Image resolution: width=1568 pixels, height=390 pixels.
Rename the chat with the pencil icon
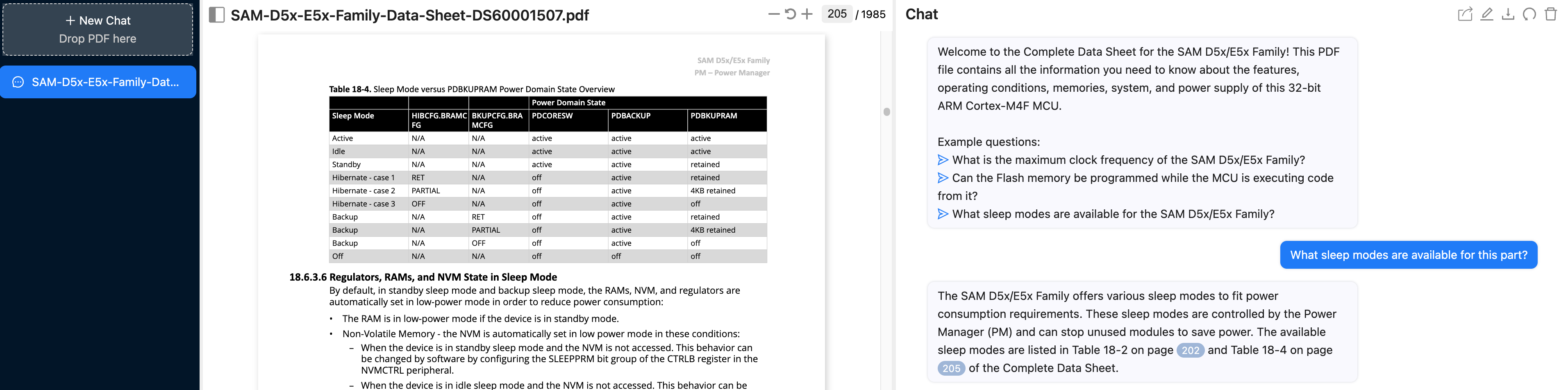(x=1486, y=14)
